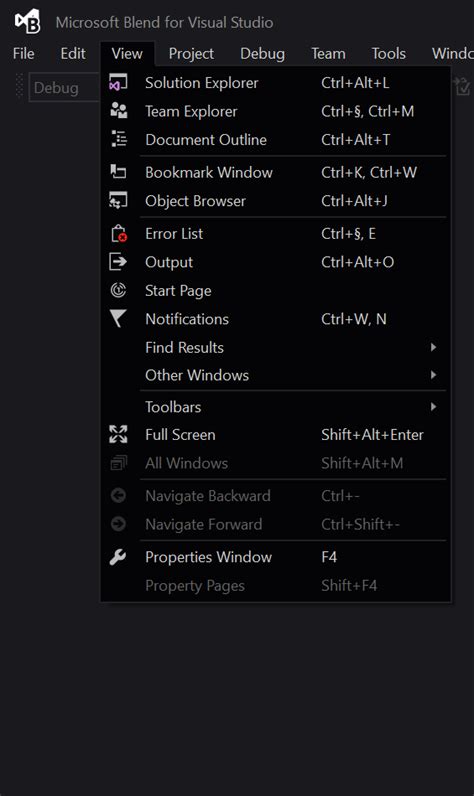
Task: Open the Tools menu
Action: [389, 53]
